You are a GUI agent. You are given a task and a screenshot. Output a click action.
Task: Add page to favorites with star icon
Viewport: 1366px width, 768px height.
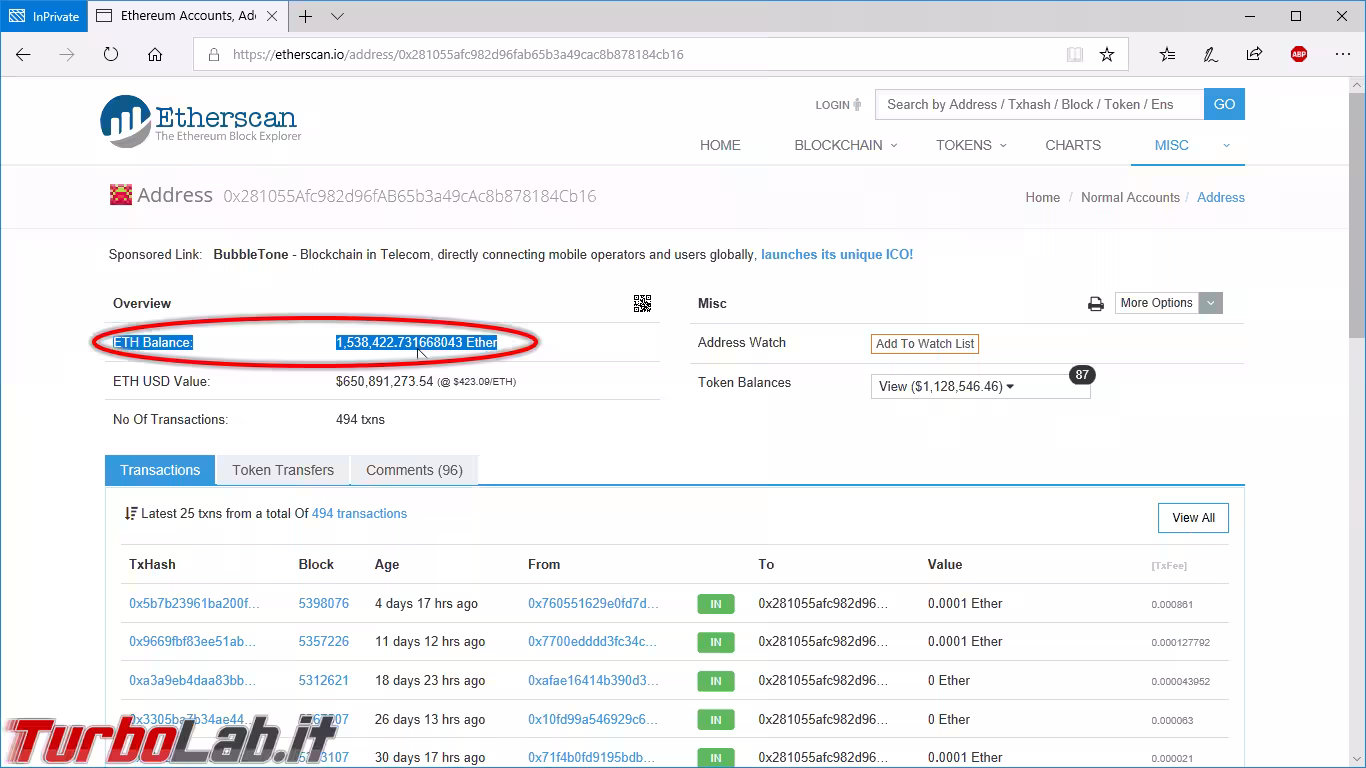[1107, 55]
